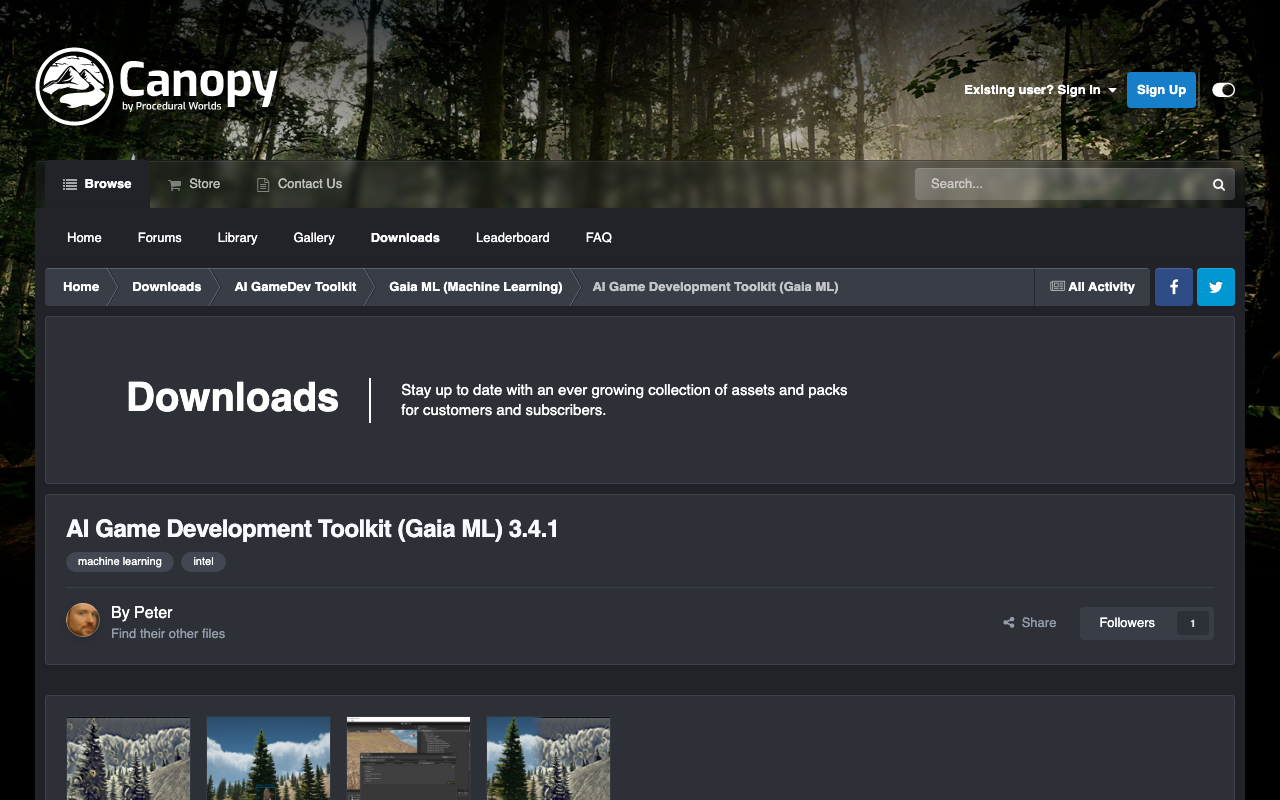Screen dimensions: 1280x800
Task: Share on Twitter icon button
Action: 1216,287
